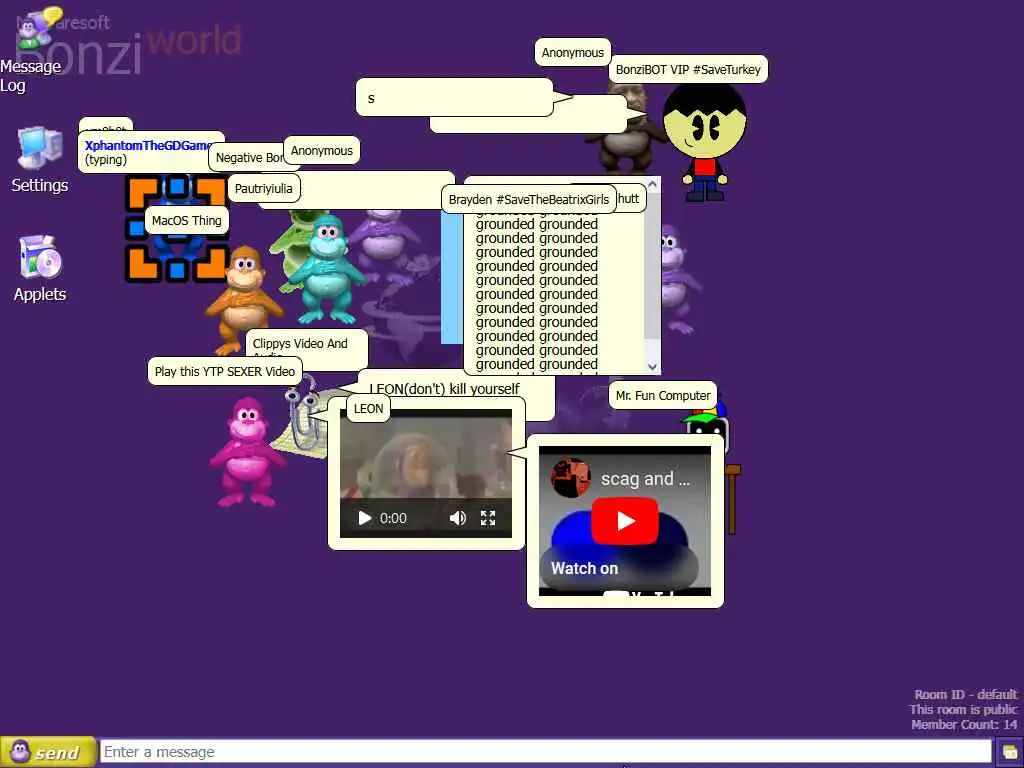Click the realistic gorilla character

coord(624,131)
